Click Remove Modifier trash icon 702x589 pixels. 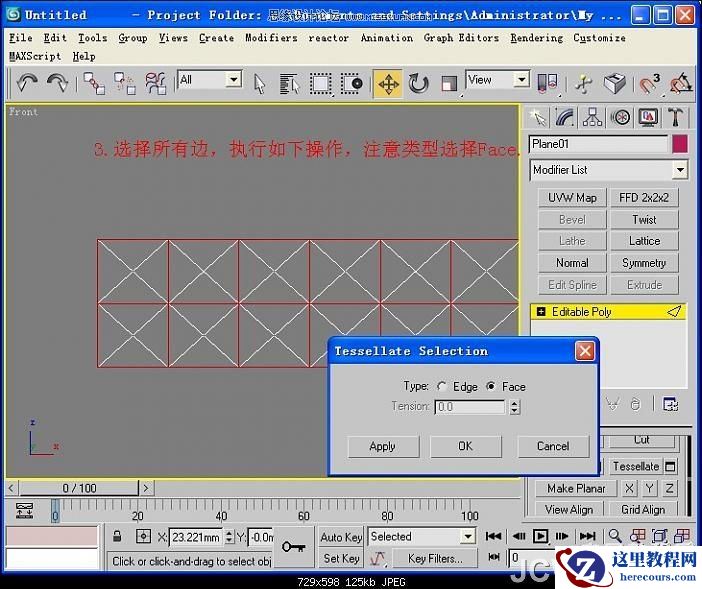(635, 404)
